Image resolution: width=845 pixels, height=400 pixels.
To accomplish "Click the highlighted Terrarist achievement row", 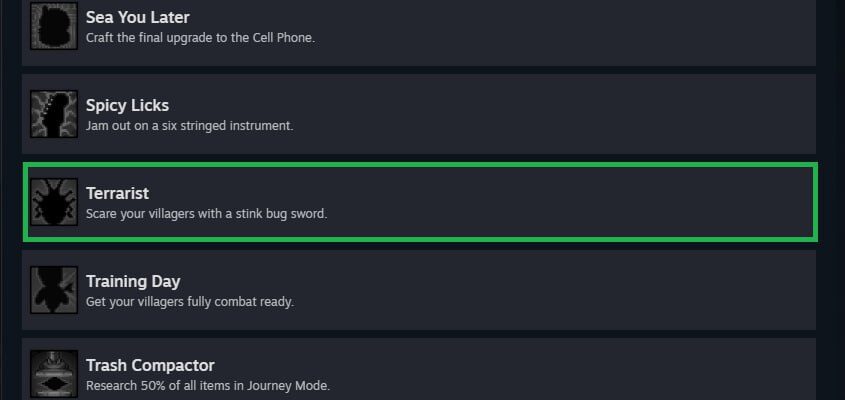I will pos(420,202).
